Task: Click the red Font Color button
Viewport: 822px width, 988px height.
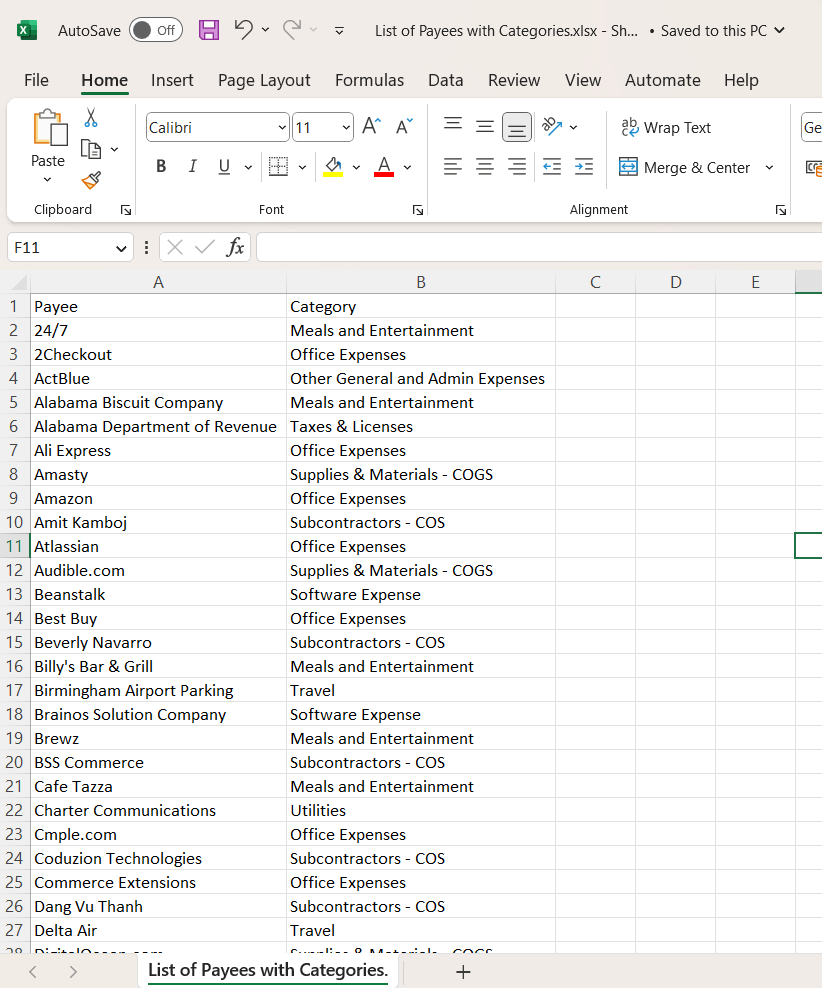Action: click(384, 166)
